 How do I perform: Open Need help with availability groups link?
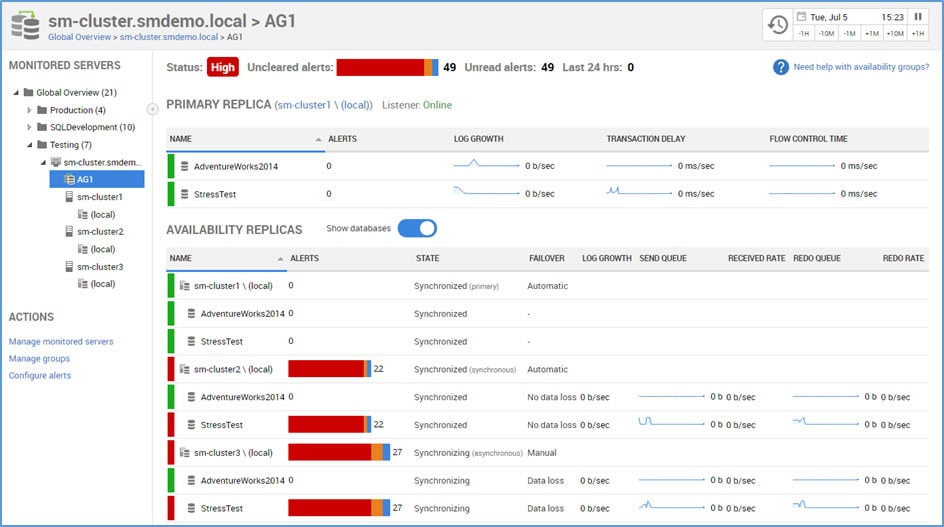(861, 67)
